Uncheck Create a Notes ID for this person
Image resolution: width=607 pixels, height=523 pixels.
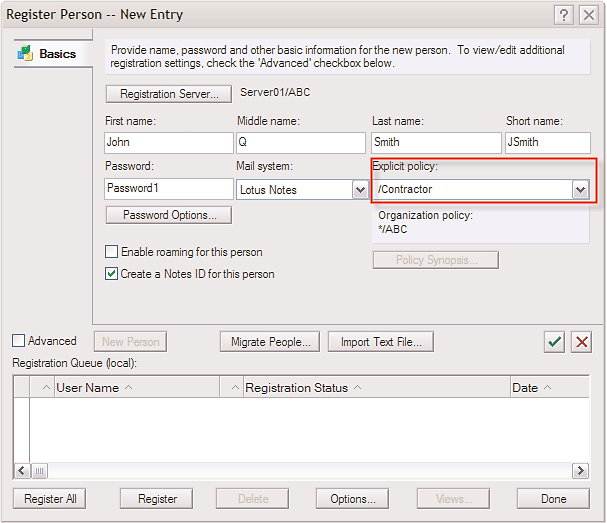tap(111, 274)
